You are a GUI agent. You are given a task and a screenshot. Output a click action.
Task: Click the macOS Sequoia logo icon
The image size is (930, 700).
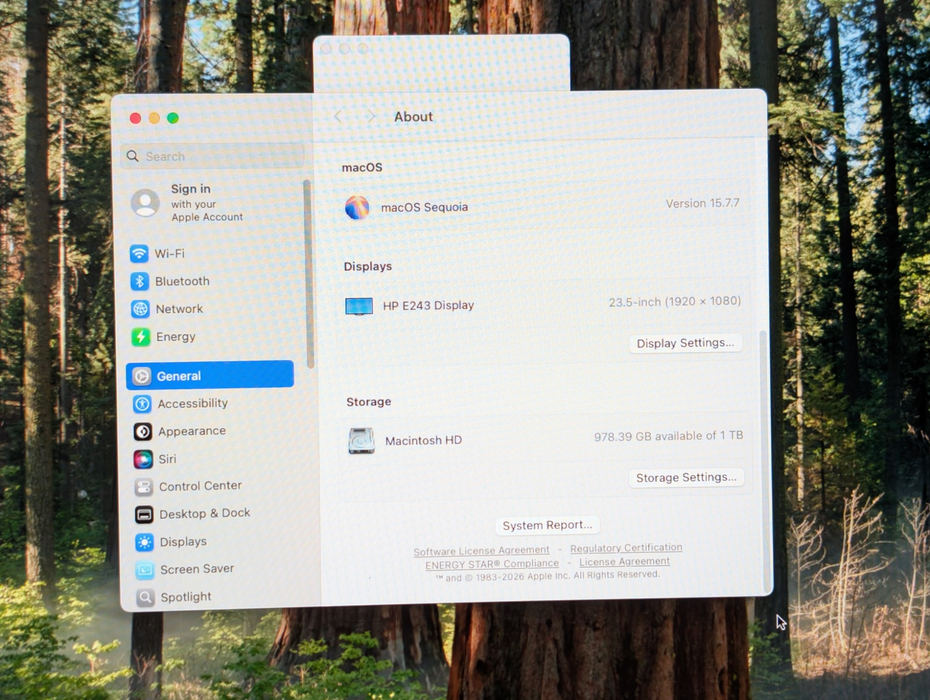(x=357, y=208)
